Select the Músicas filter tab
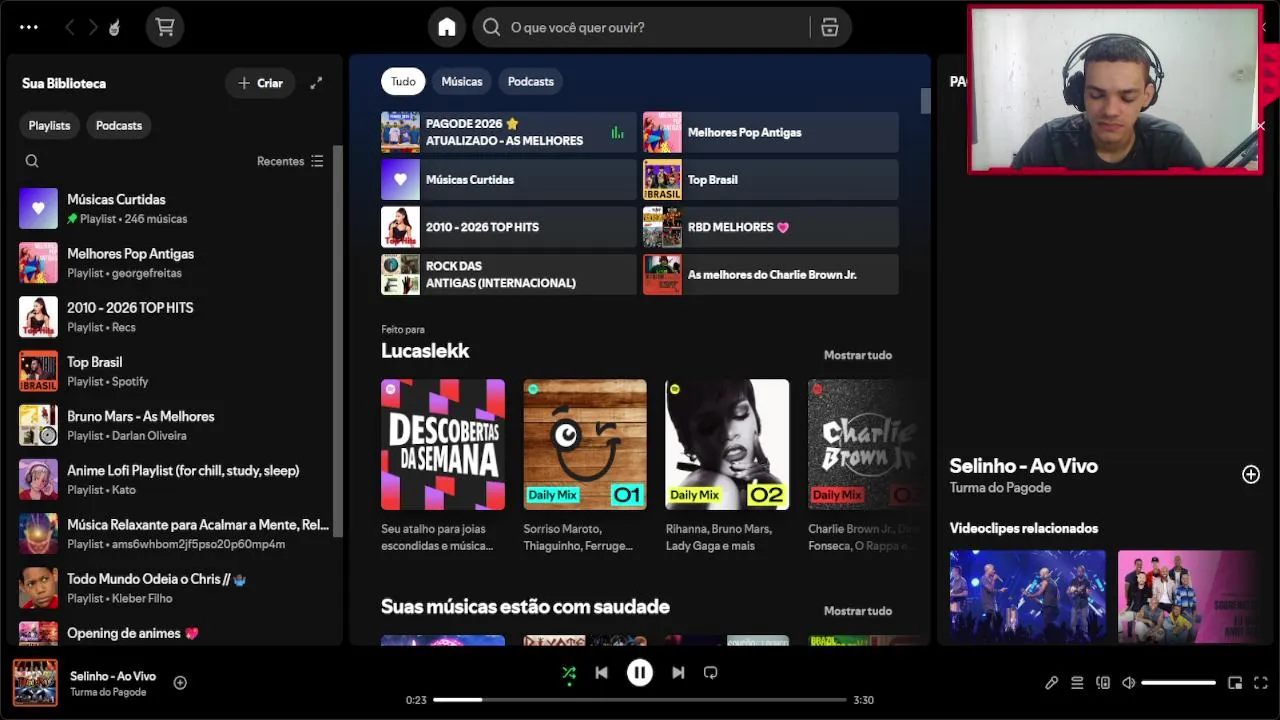Image resolution: width=1280 pixels, height=720 pixels. pos(462,81)
